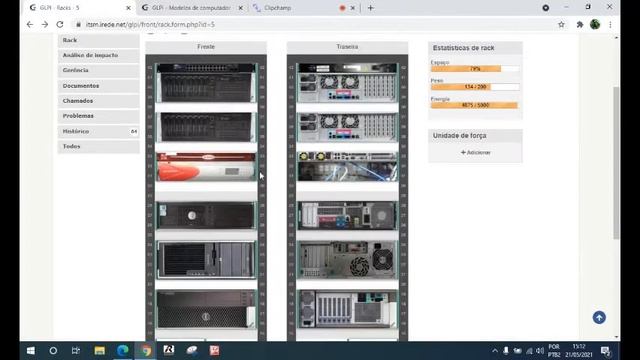This screenshot has width=640, height=360.
Task: Open the browser extensions puzzle icon
Action: coord(580,24)
